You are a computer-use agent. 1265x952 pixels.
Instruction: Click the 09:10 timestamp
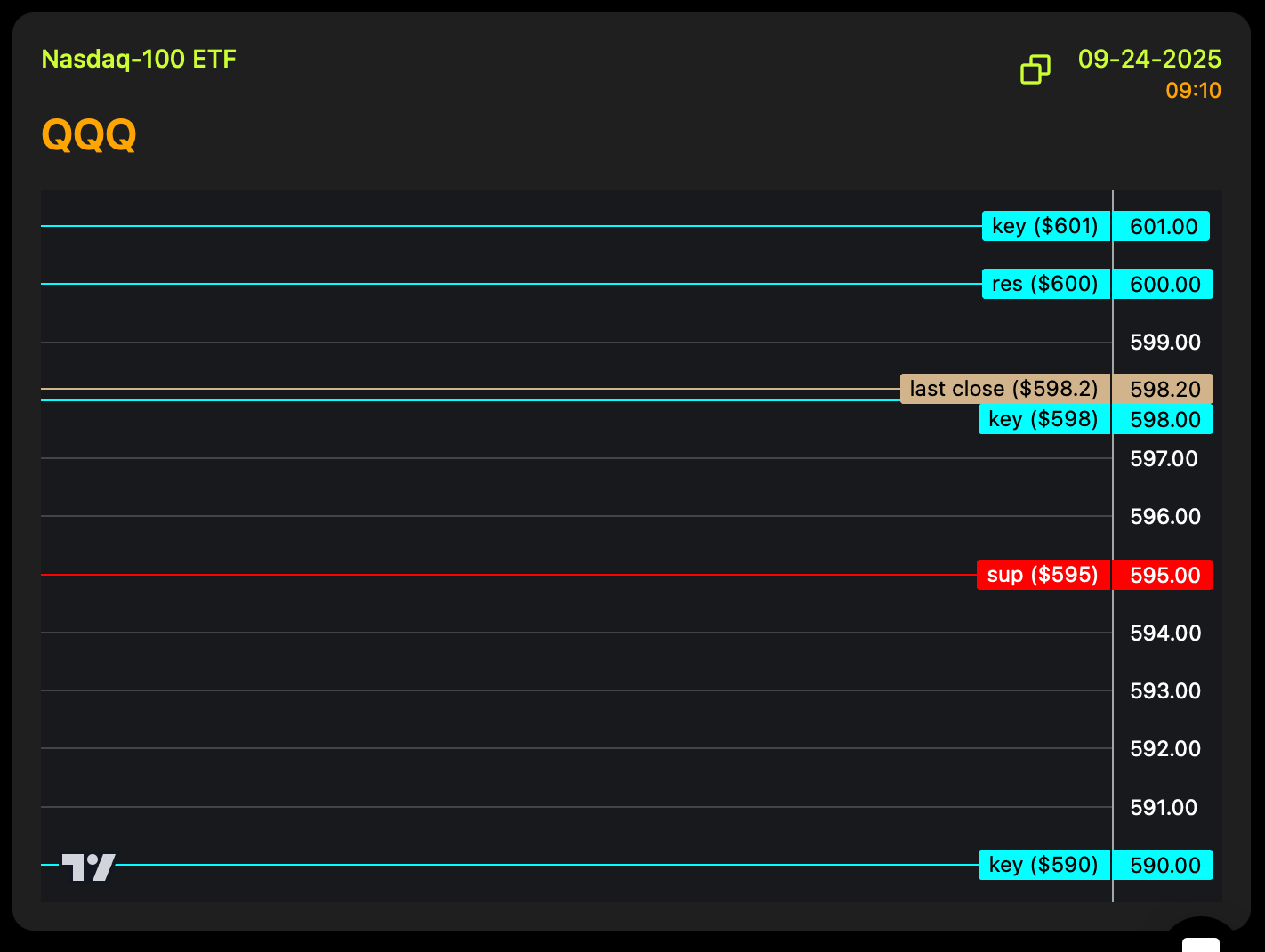coord(1193,91)
